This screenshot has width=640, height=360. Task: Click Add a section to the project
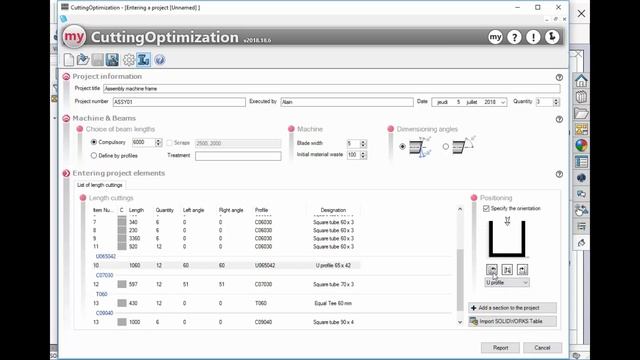click(x=512, y=308)
